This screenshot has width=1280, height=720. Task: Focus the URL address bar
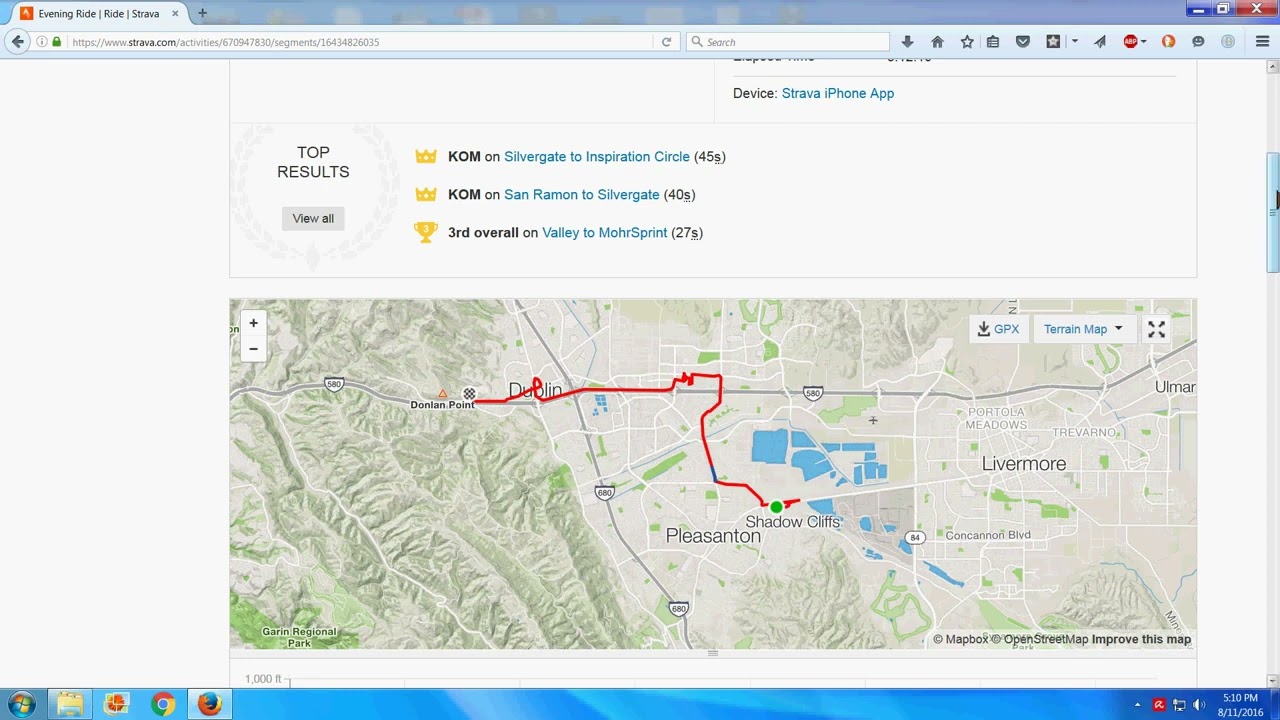click(360, 42)
